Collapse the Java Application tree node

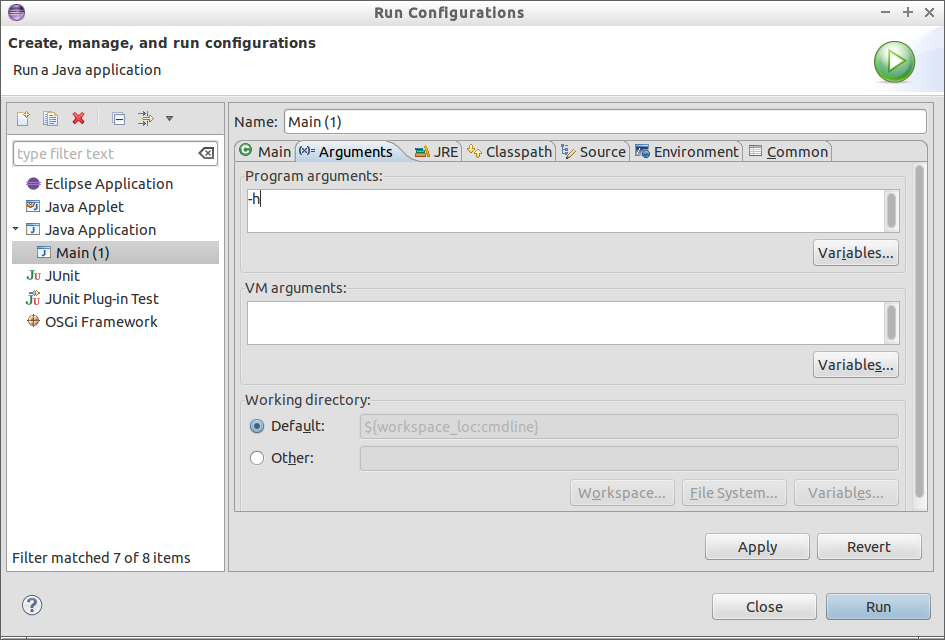click(x=16, y=230)
